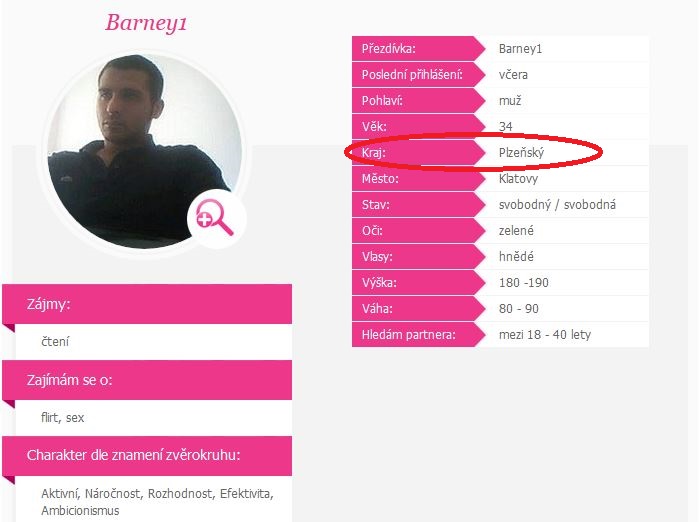Image resolution: width=700 pixels, height=522 pixels.
Task: Select the Město label row
Action: coord(418,179)
